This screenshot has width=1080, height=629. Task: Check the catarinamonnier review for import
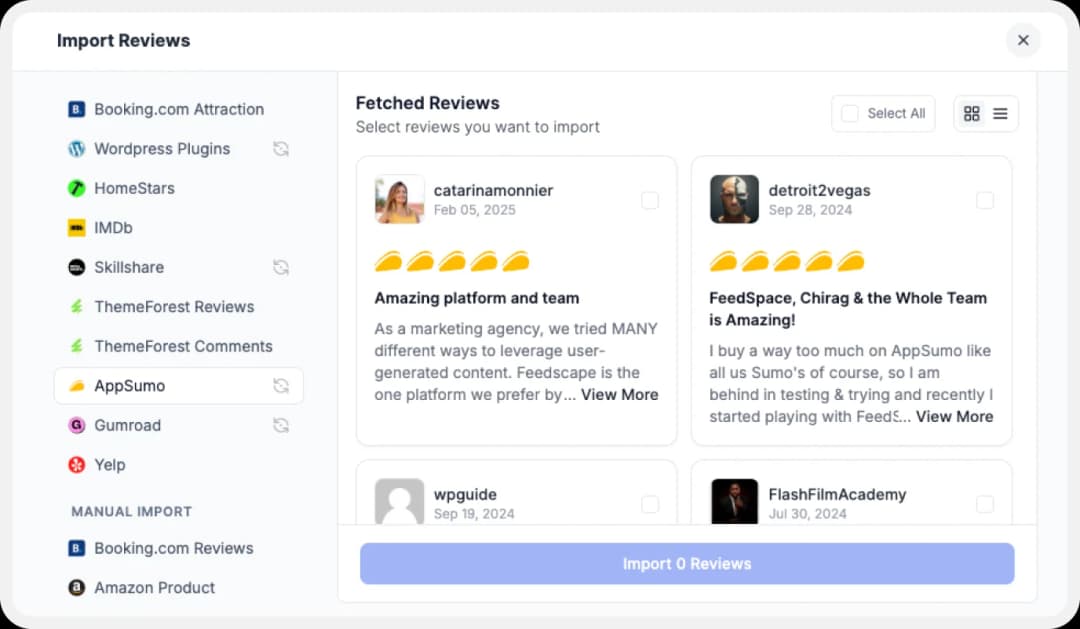[650, 200]
